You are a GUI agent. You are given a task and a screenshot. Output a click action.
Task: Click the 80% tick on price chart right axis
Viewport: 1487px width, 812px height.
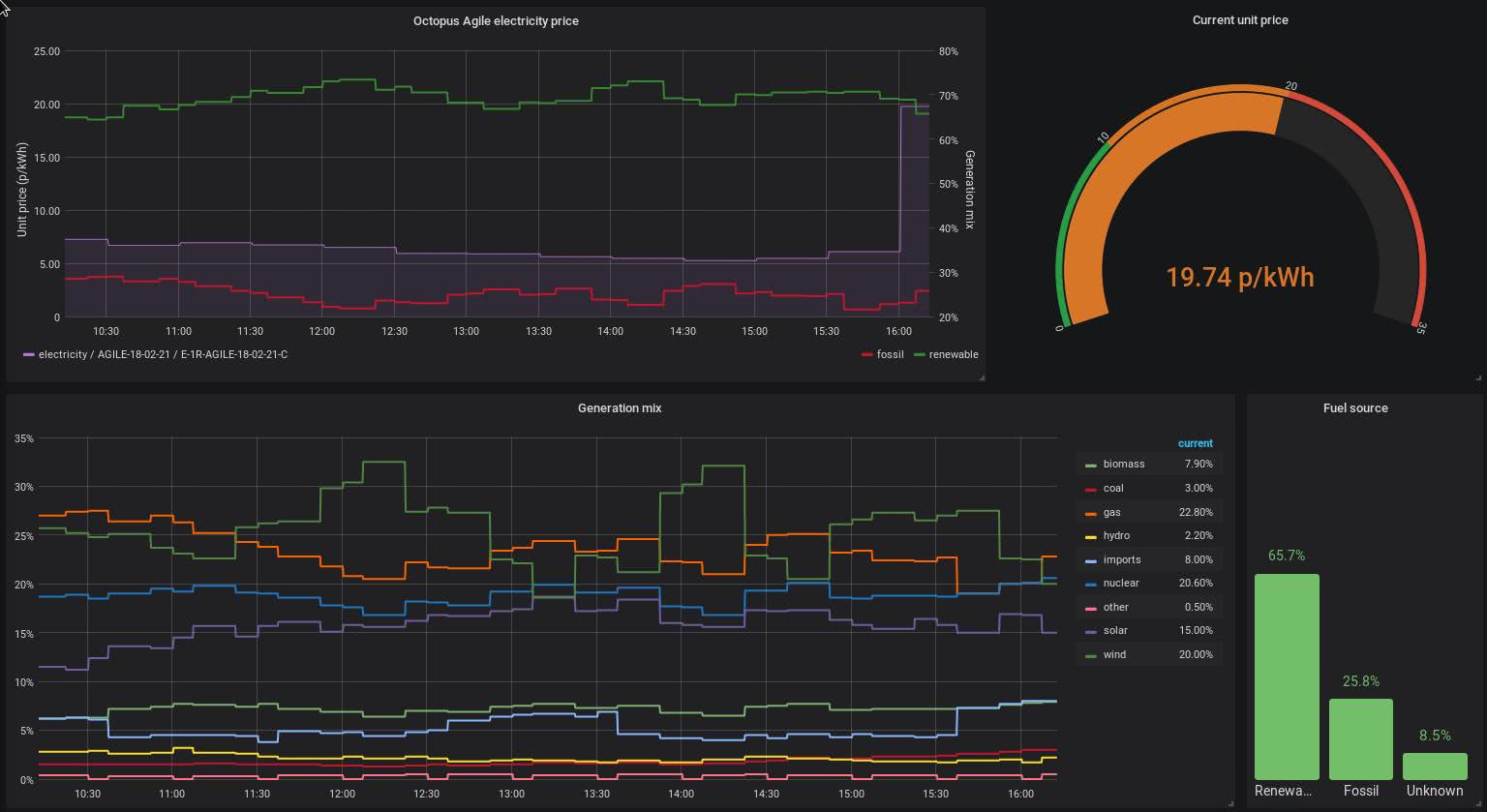pos(948,51)
